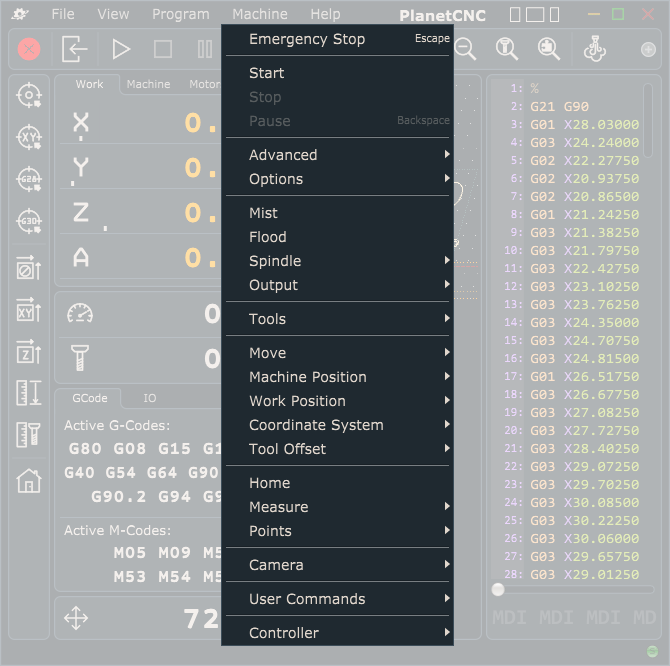Click the G-code line position slider handle

tap(498, 589)
